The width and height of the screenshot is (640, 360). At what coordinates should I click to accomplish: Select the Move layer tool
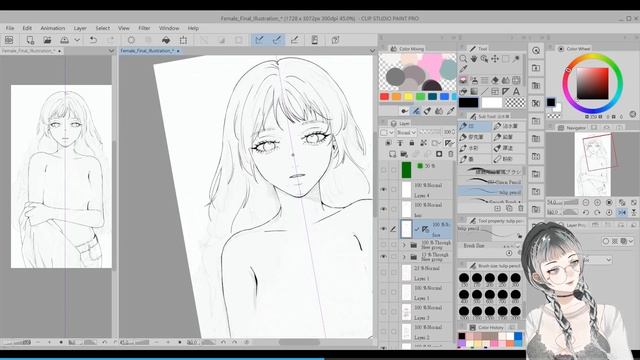[495, 59]
